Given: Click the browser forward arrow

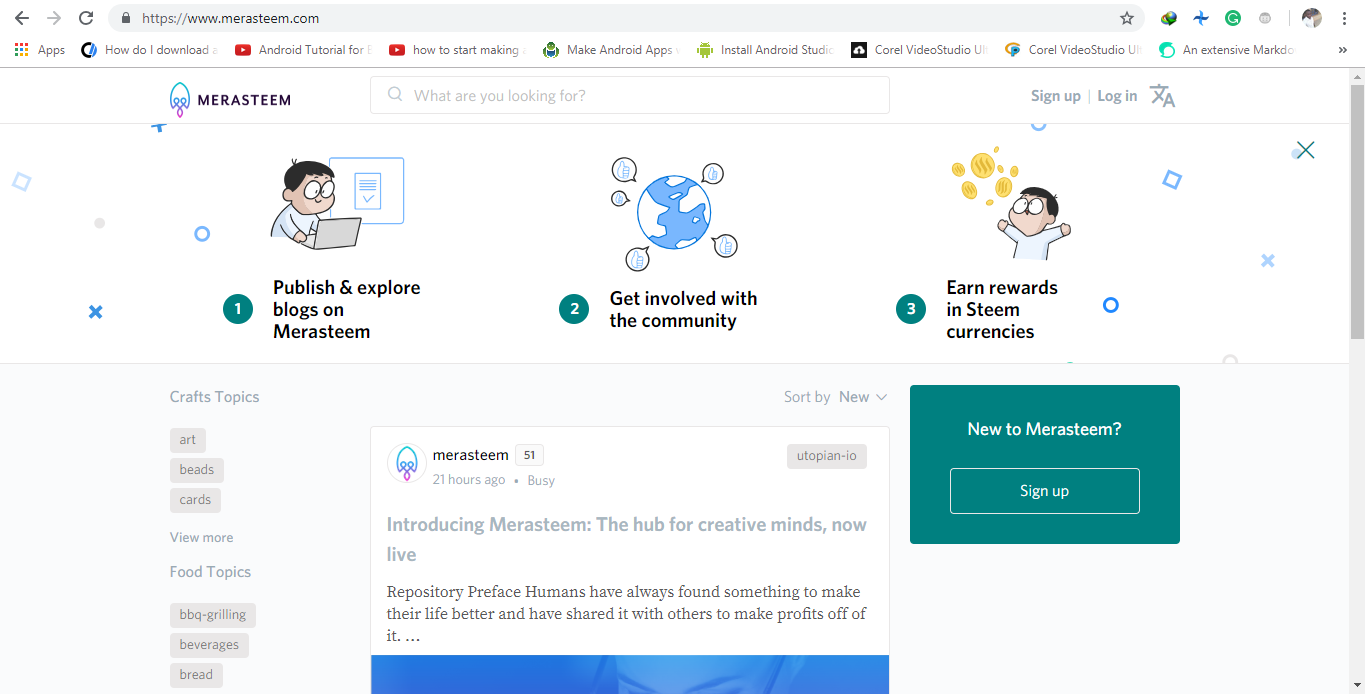Looking at the screenshot, I should point(54,18).
